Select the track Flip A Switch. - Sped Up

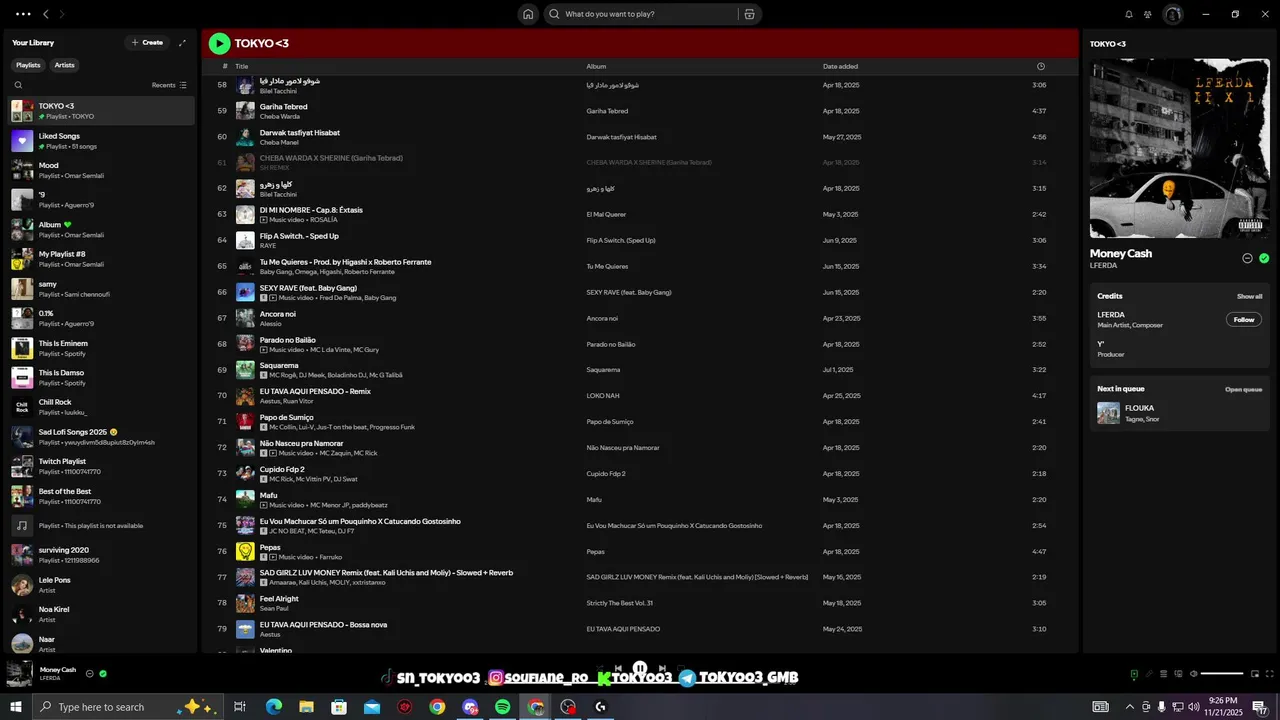pos(640,240)
